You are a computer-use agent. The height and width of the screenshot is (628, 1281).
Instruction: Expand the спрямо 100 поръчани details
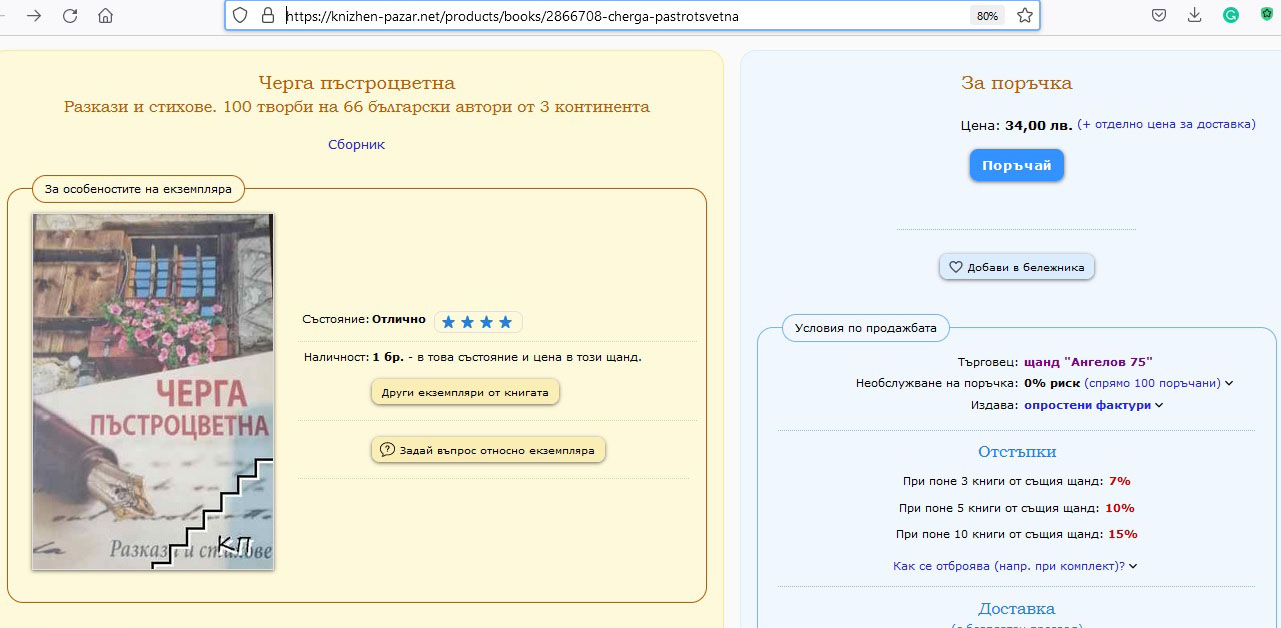pos(1159,383)
